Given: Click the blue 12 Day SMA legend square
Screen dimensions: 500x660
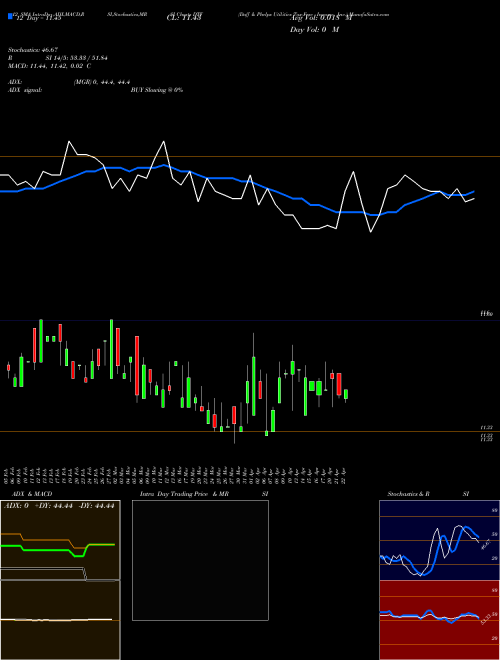Looking at the screenshot, I should coord(10,16).
